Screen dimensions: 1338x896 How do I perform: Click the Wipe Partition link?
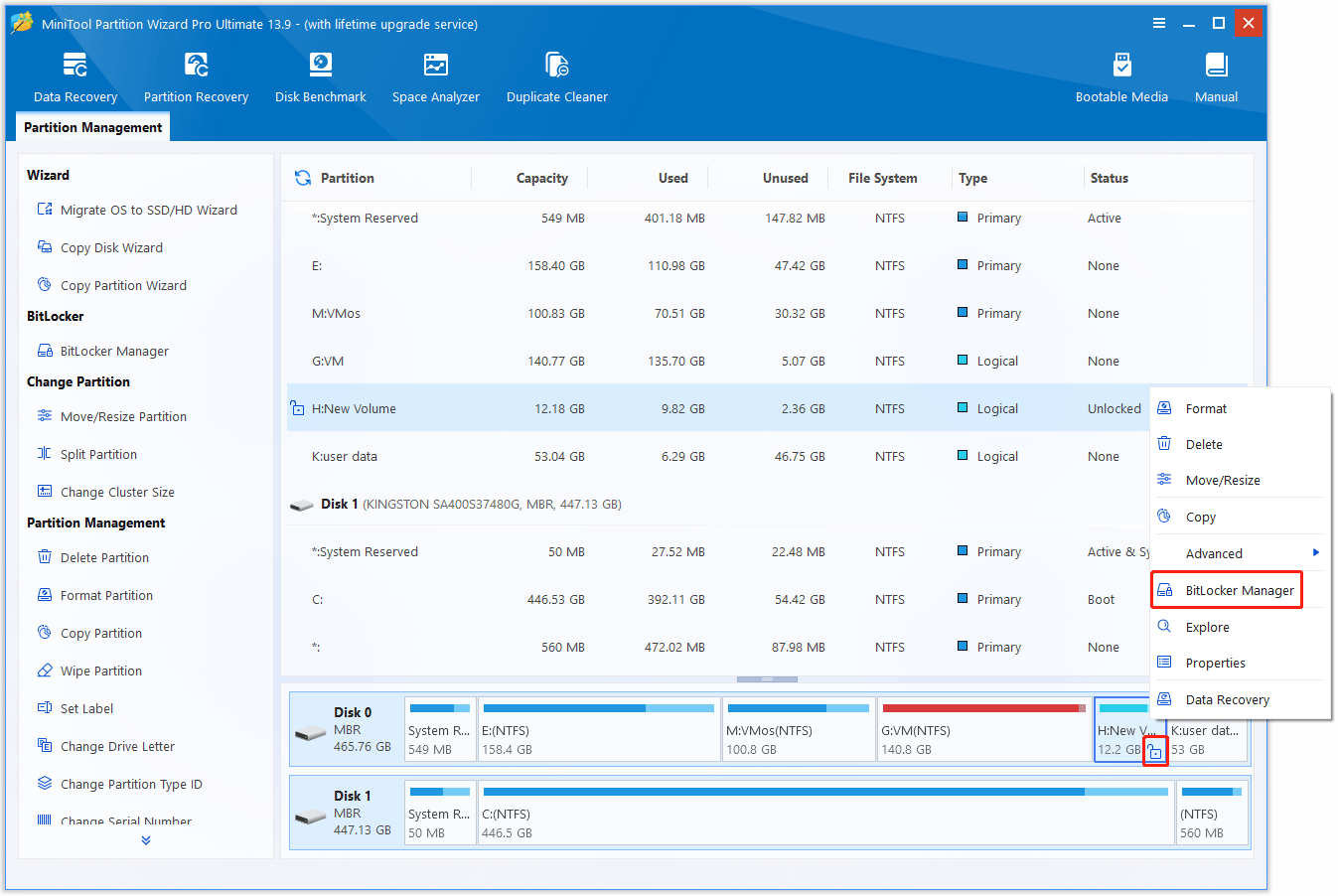101,671
